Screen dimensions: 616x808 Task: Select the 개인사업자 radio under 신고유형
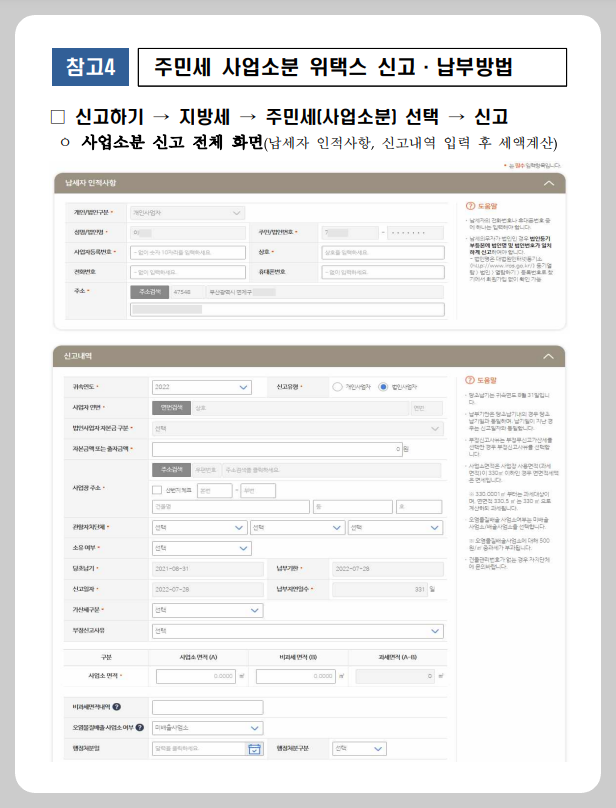coord(337,387)
